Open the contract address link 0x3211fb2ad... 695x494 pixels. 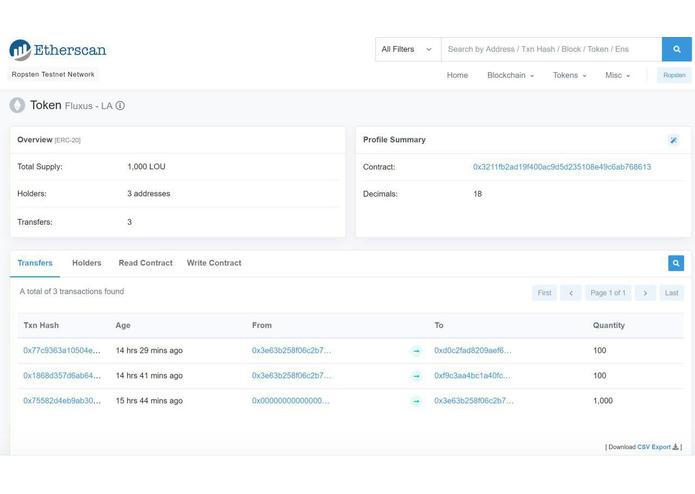pyautogui.click(x=562, y=167)
